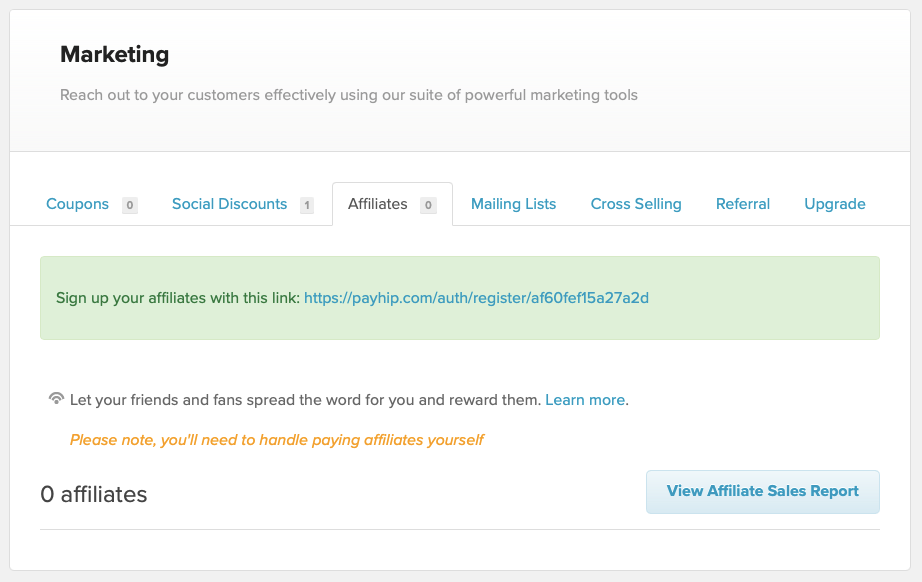Click the Coupons count badge showing 0

[x=130, y=205]
